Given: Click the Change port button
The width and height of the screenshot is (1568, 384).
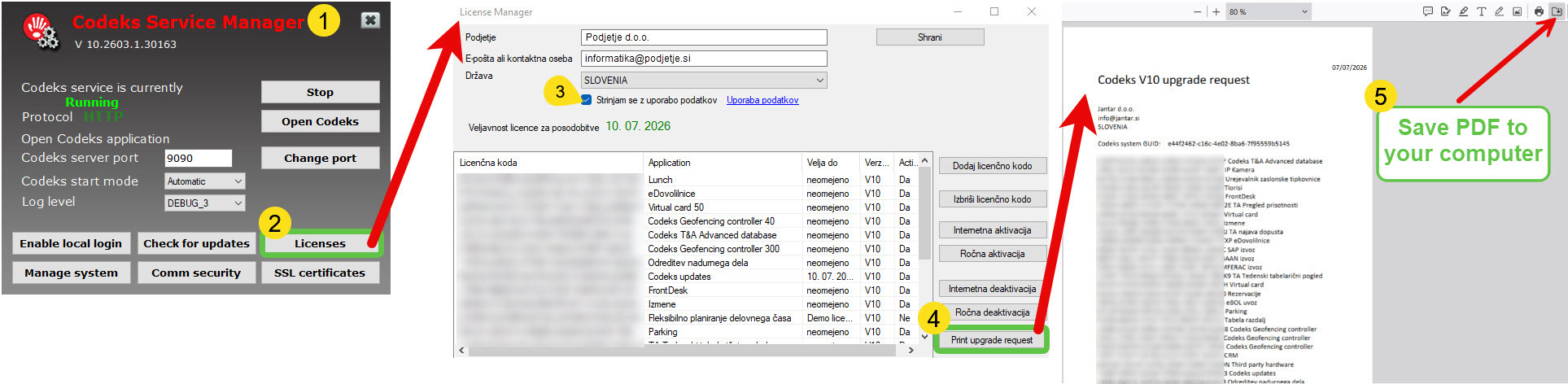Looking at the screenshot, I should (320, 158).
